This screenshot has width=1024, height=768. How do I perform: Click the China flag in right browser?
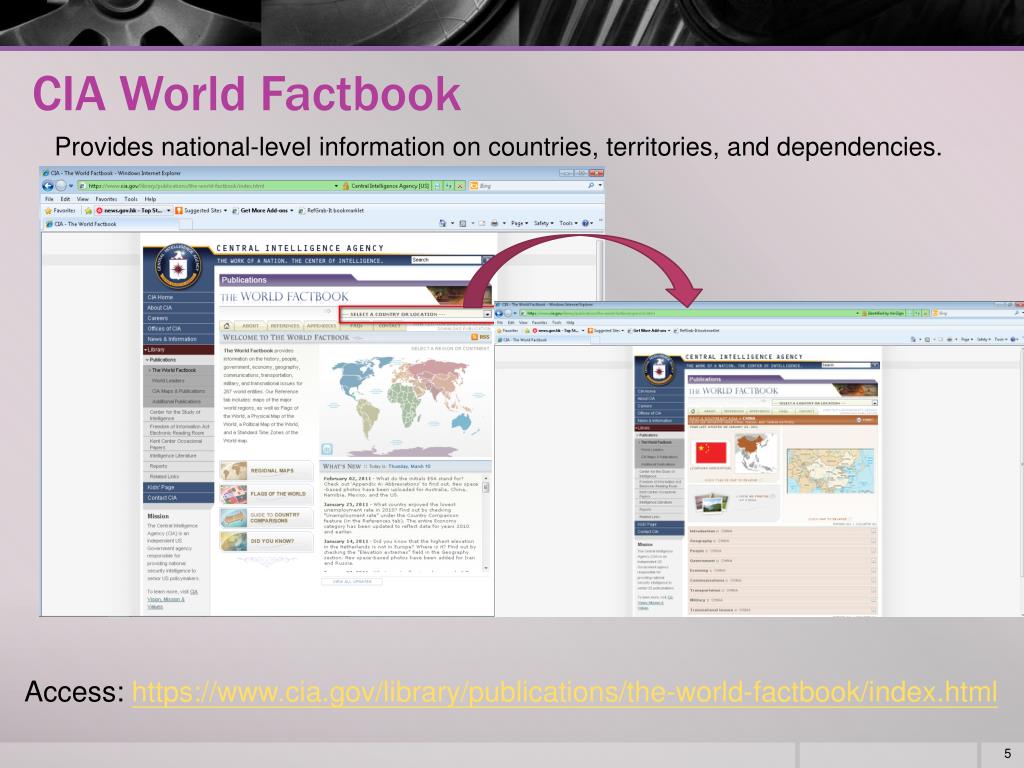(711, 452)
